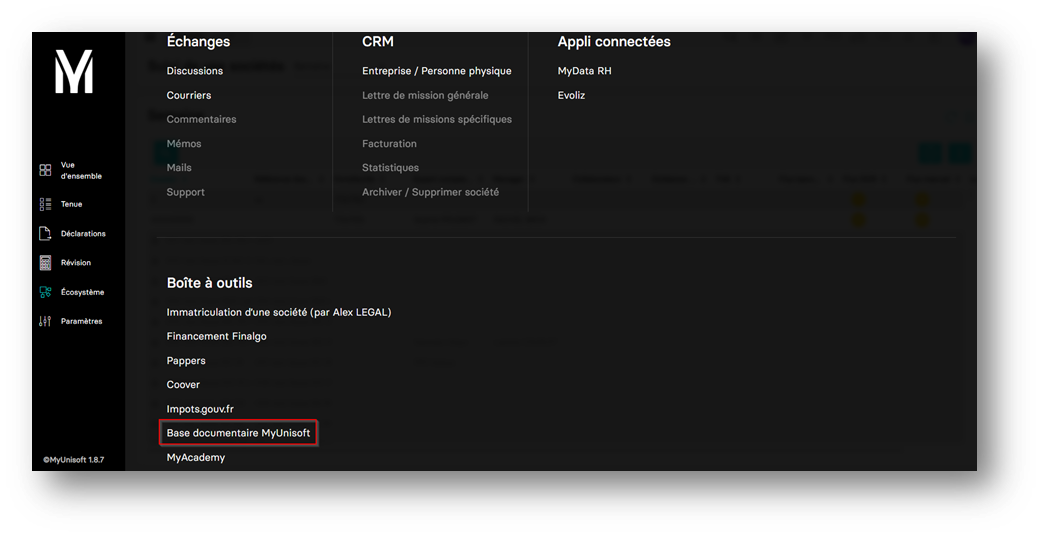Click the Appli connectées heading
Viewport: 1042px width, 536px height.
614,41
